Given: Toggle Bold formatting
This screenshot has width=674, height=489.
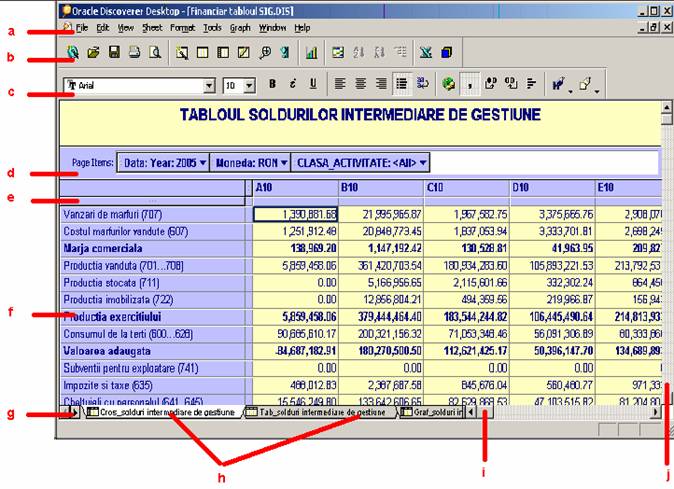Looking at the screenshot, I should [x=270, y=84].
